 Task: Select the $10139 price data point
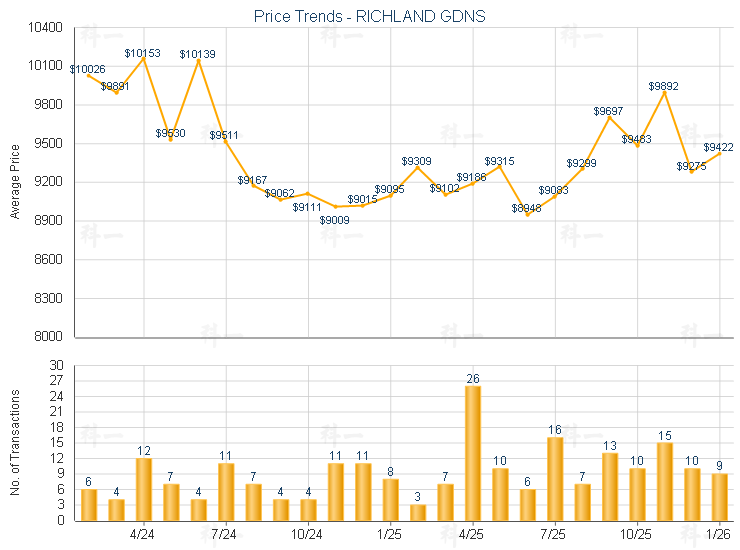click(198, 60)
